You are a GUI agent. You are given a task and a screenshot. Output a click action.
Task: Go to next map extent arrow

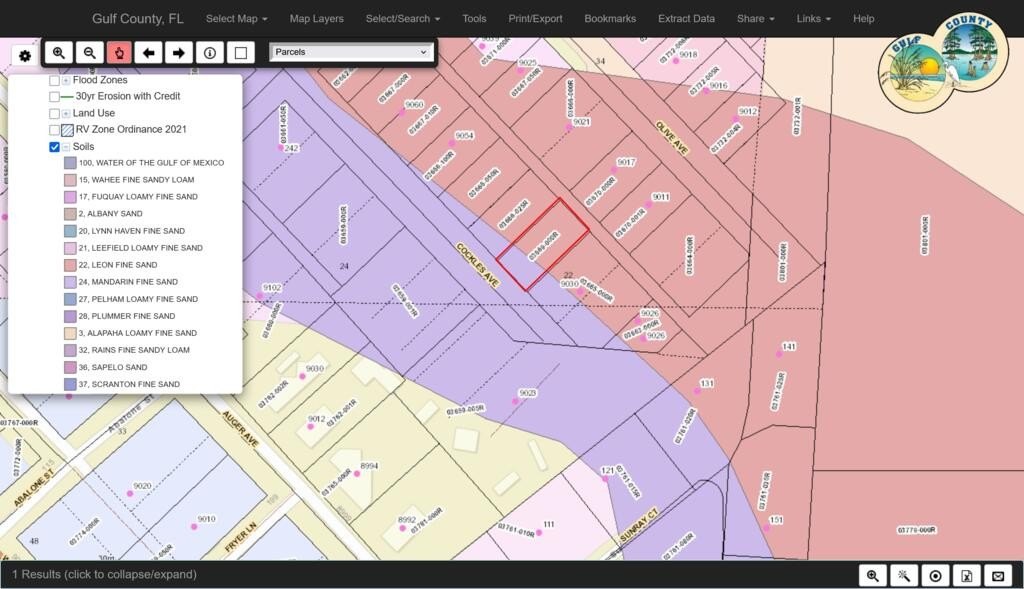coord(179,53)
